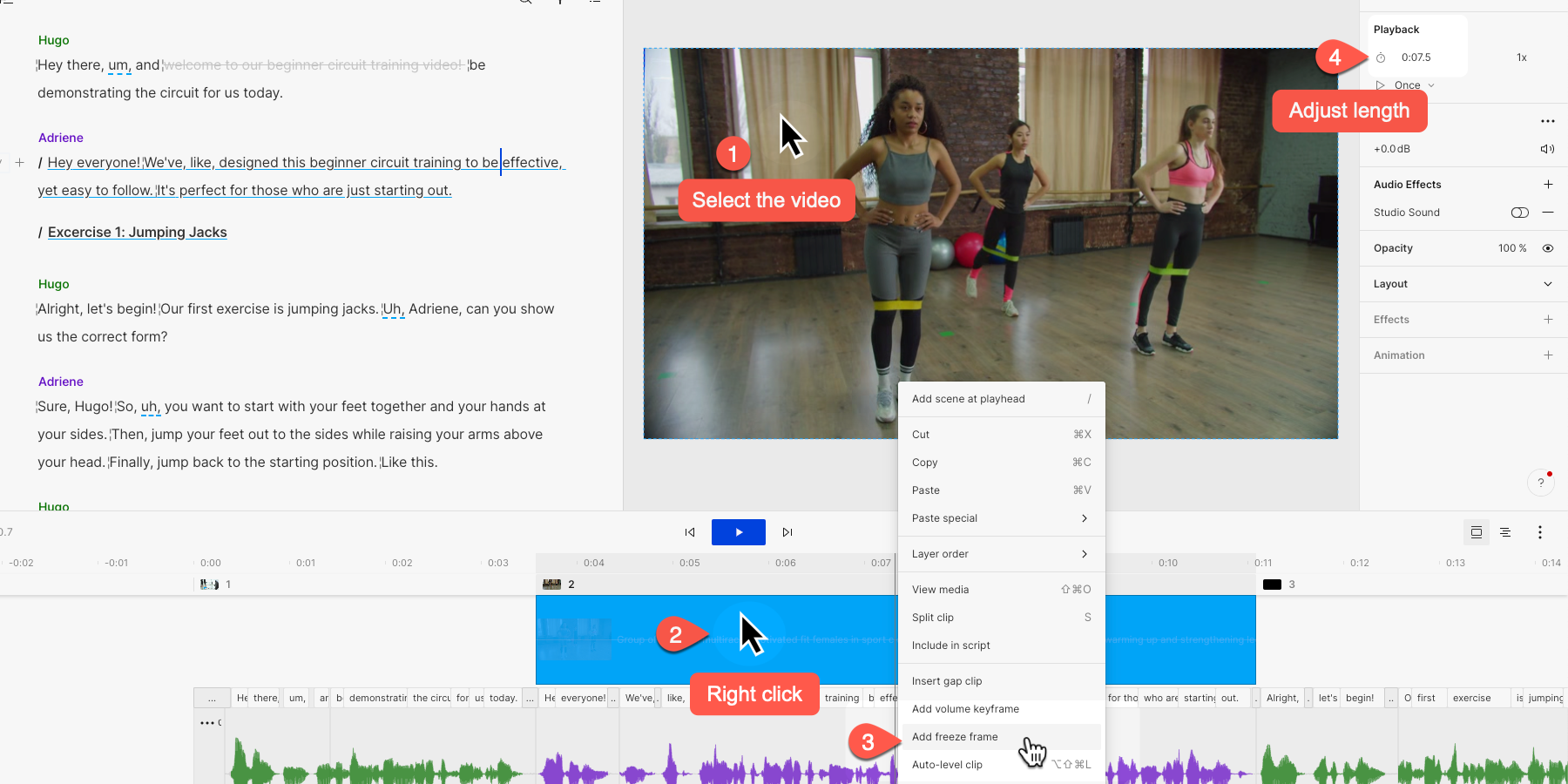Viewport: 1568px width, 784px height.
Task: Choose Copy in the context menu
Action: (x=1002, y=463)
